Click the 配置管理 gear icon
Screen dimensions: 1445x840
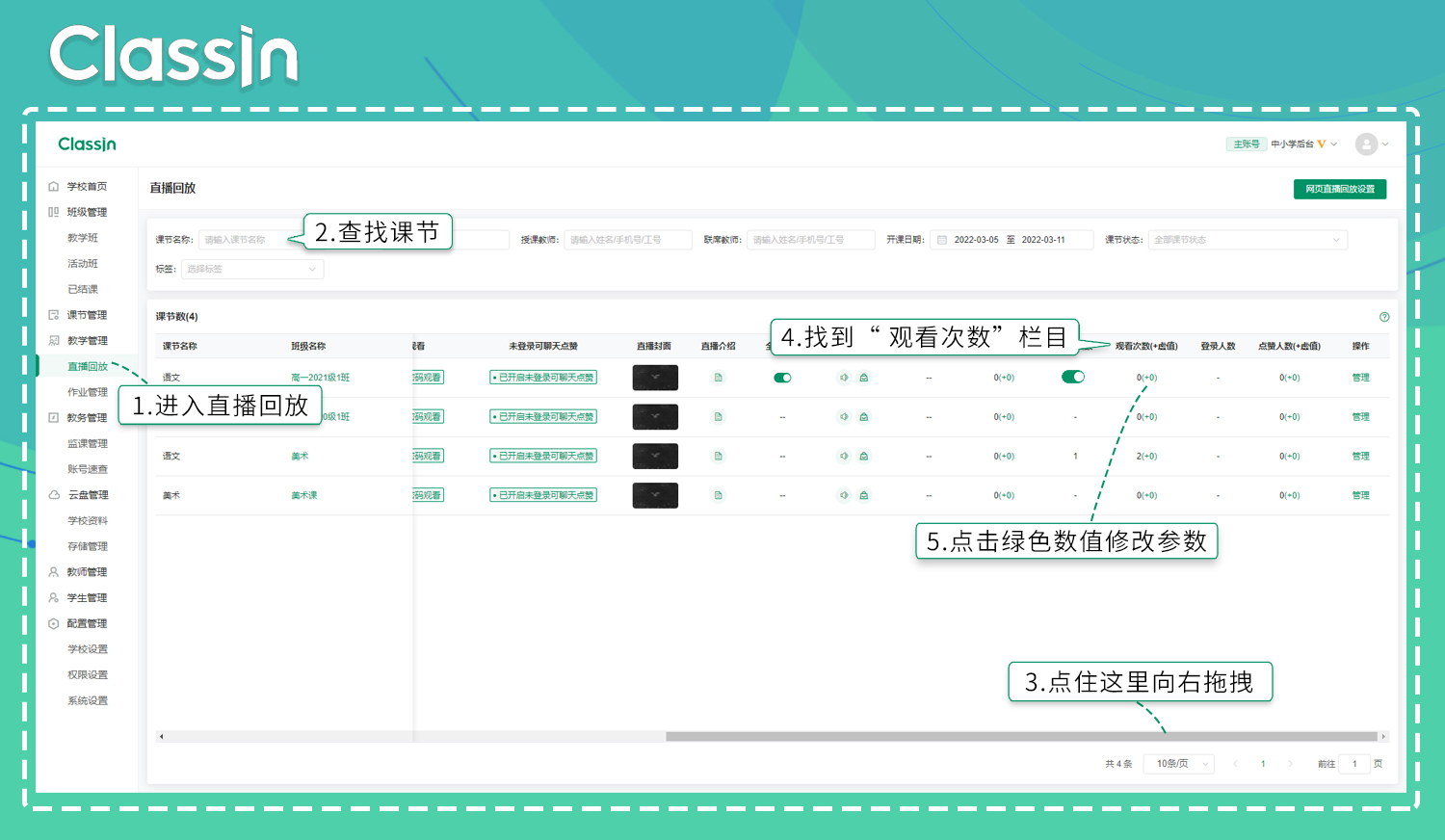click(54, 623)
